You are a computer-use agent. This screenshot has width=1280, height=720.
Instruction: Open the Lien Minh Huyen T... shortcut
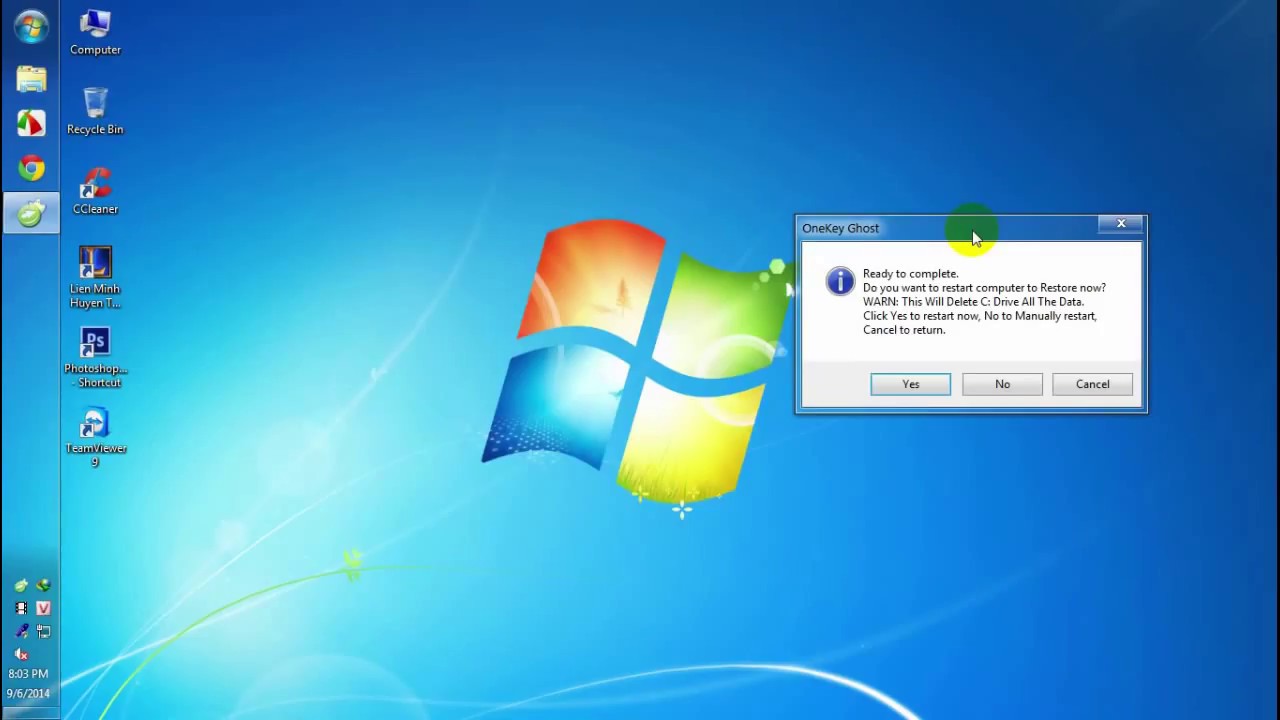coord(95,277)
